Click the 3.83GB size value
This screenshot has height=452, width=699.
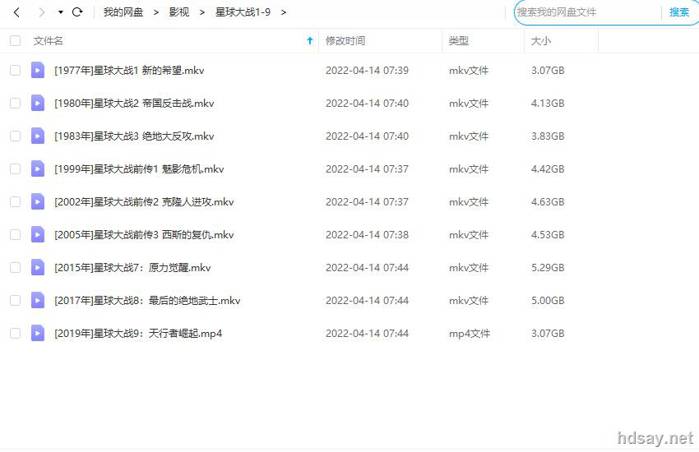coord(548,136)
